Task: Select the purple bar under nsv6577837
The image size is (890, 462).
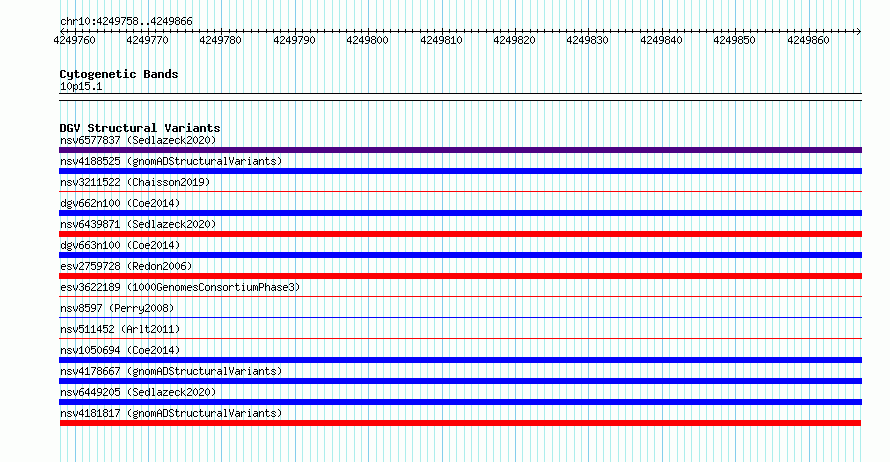Action: tap(460, 150)
